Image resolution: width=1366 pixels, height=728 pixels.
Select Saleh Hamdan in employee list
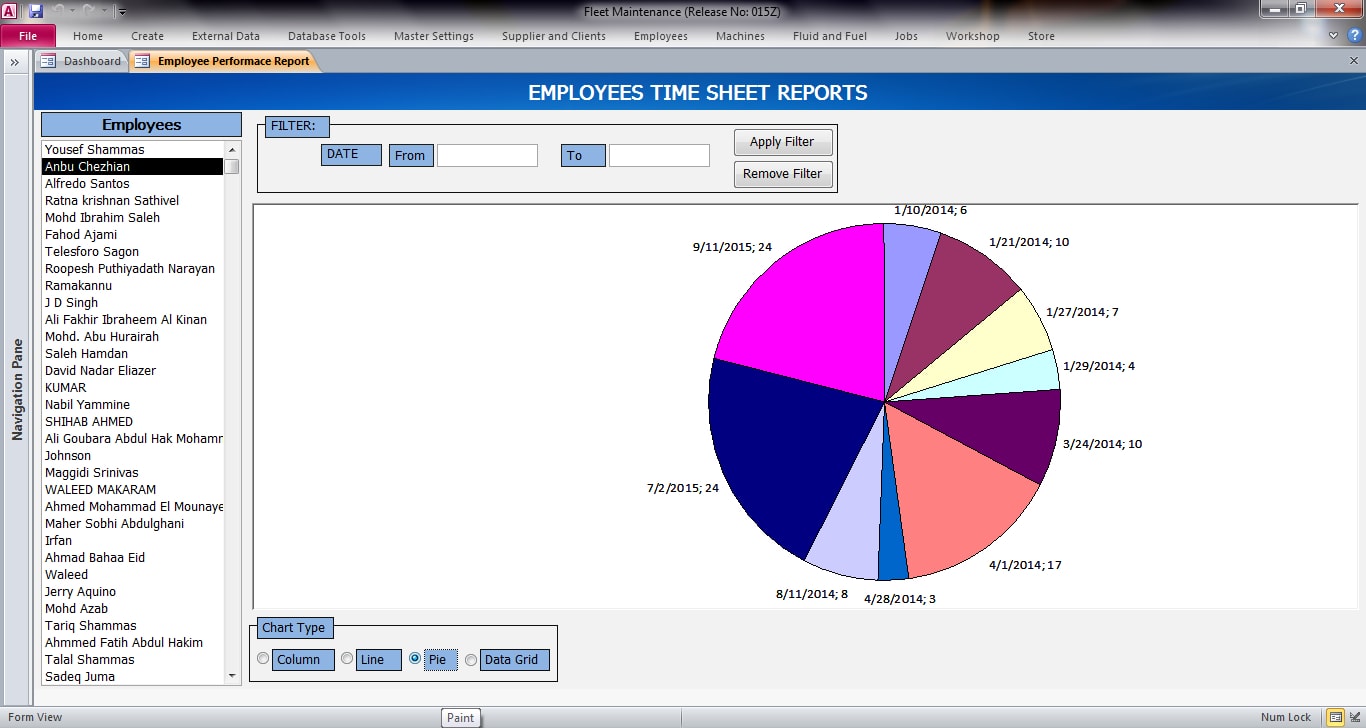pos(133,354)
